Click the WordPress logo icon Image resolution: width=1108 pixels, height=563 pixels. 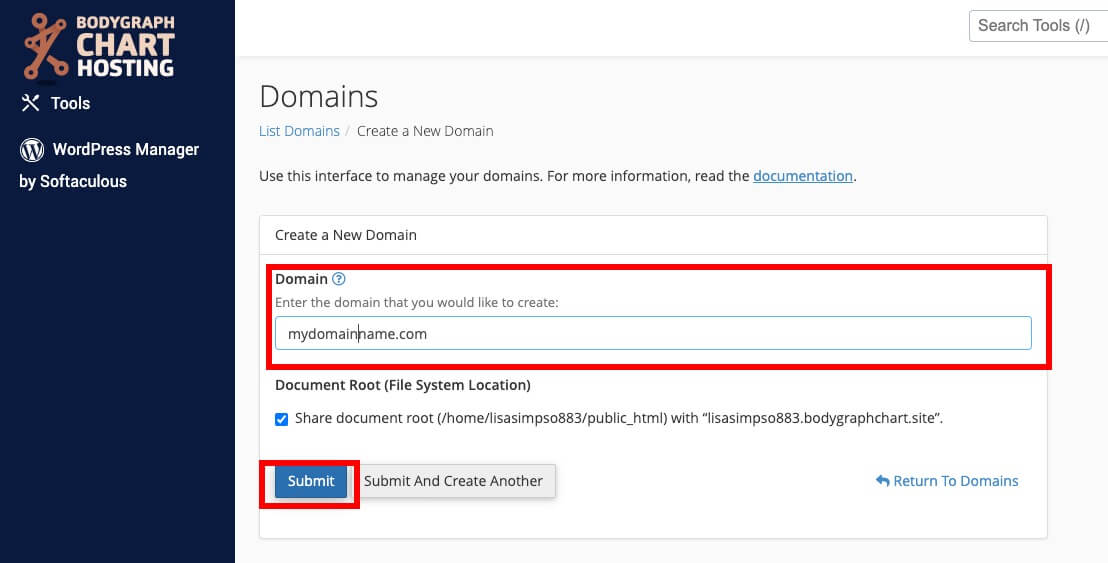pyautogui.click(x=32, y=150)
